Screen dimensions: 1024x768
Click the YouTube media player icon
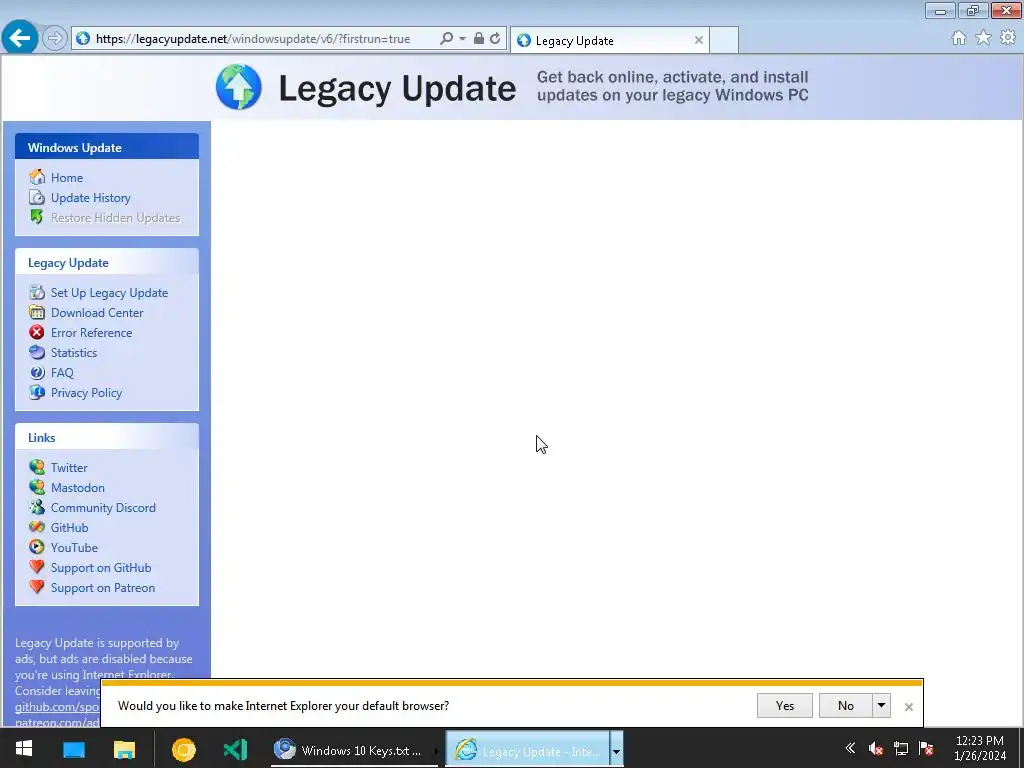(x=37, y=547)
